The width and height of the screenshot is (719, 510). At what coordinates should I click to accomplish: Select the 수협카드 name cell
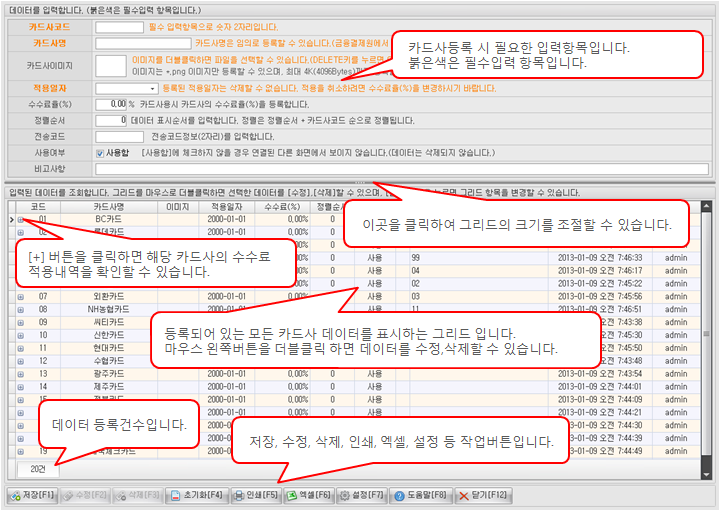click(x=109, y=361)
